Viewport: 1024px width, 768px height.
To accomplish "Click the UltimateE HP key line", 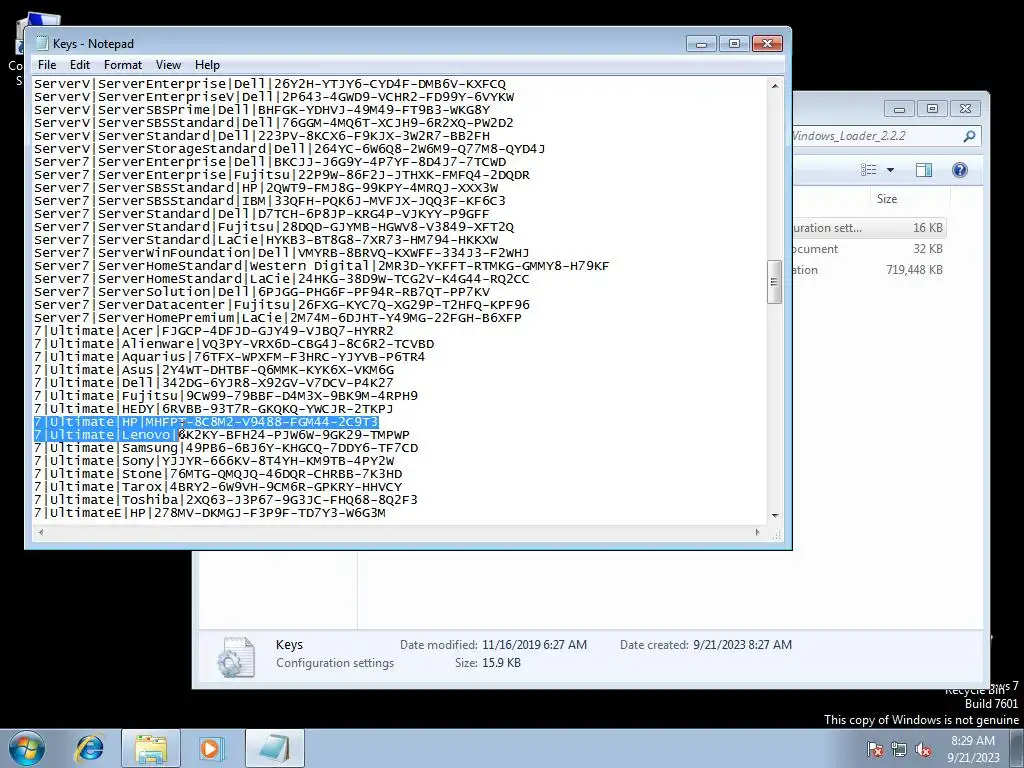I will (210, 513).
